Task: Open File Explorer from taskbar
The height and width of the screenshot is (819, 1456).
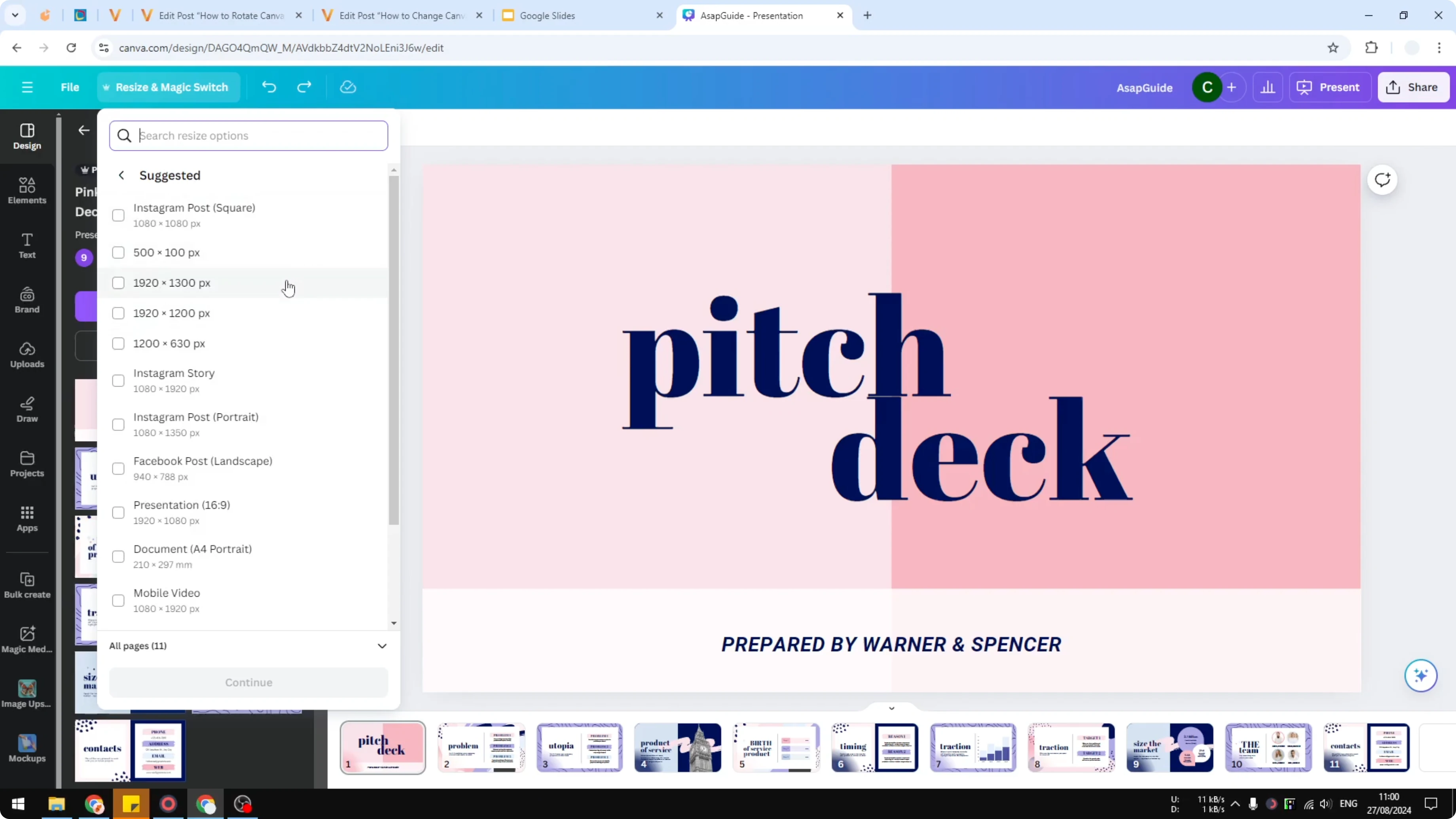Action: [57, 804]
